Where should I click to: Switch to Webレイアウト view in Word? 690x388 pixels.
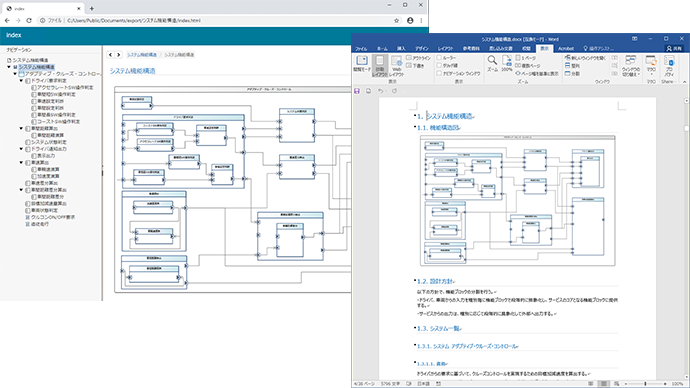[396, 66]
